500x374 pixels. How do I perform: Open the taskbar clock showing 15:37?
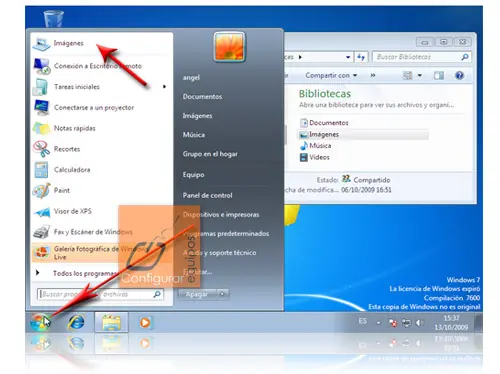point(451,323)
